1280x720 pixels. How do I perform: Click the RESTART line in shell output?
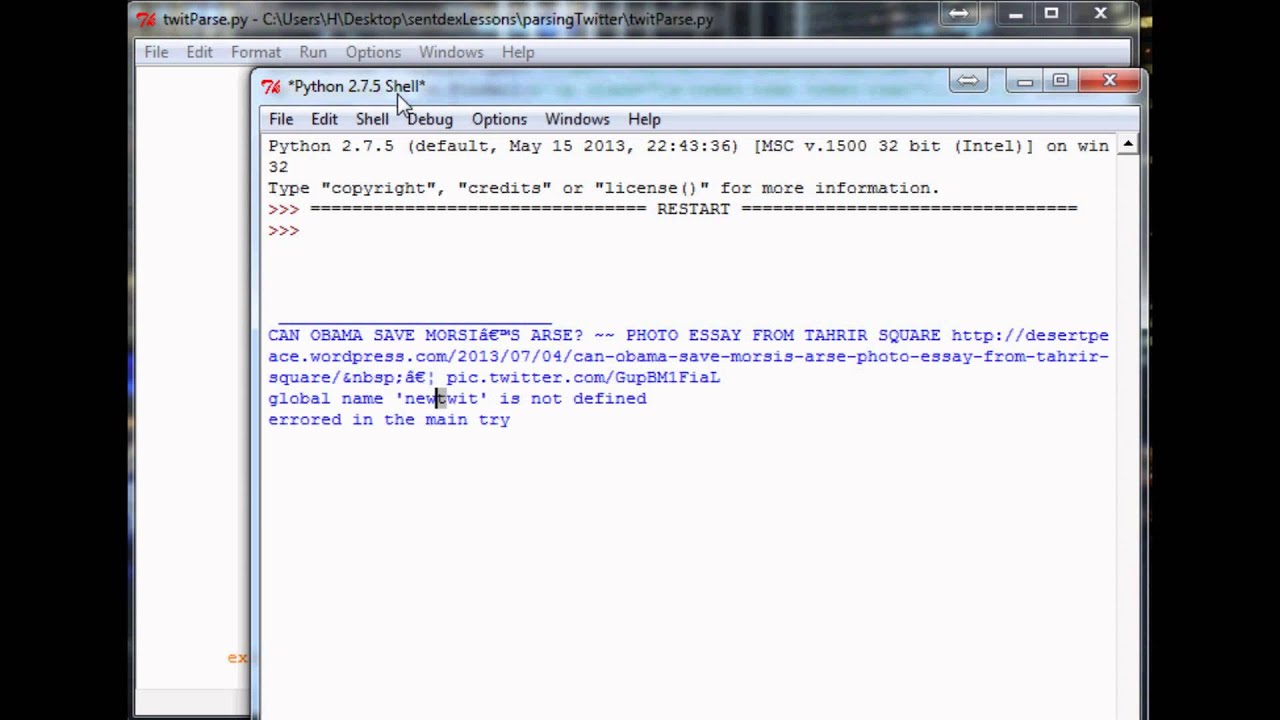point(673,209)
